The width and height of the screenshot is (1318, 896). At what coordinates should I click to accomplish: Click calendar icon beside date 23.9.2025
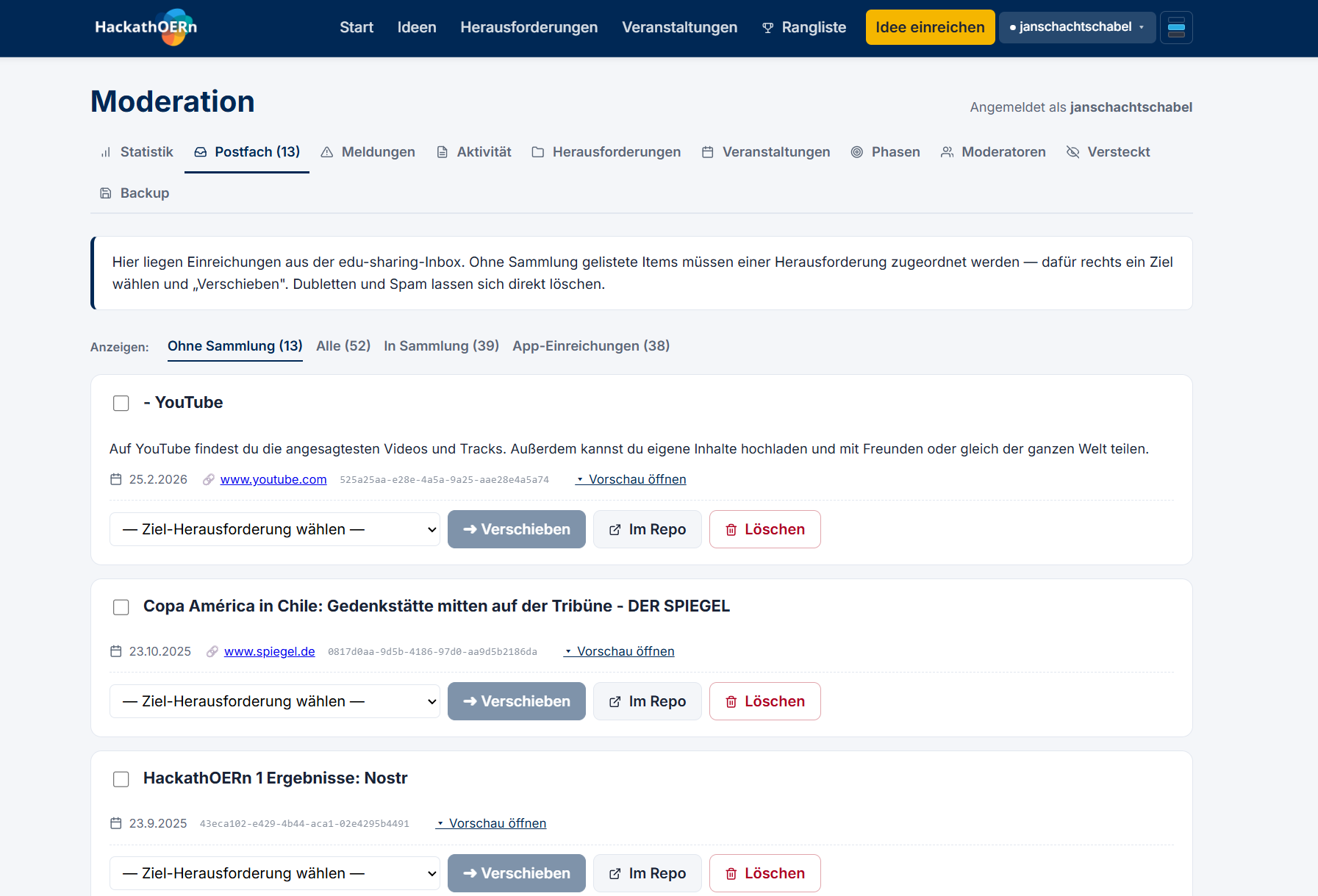coord(116,823)
